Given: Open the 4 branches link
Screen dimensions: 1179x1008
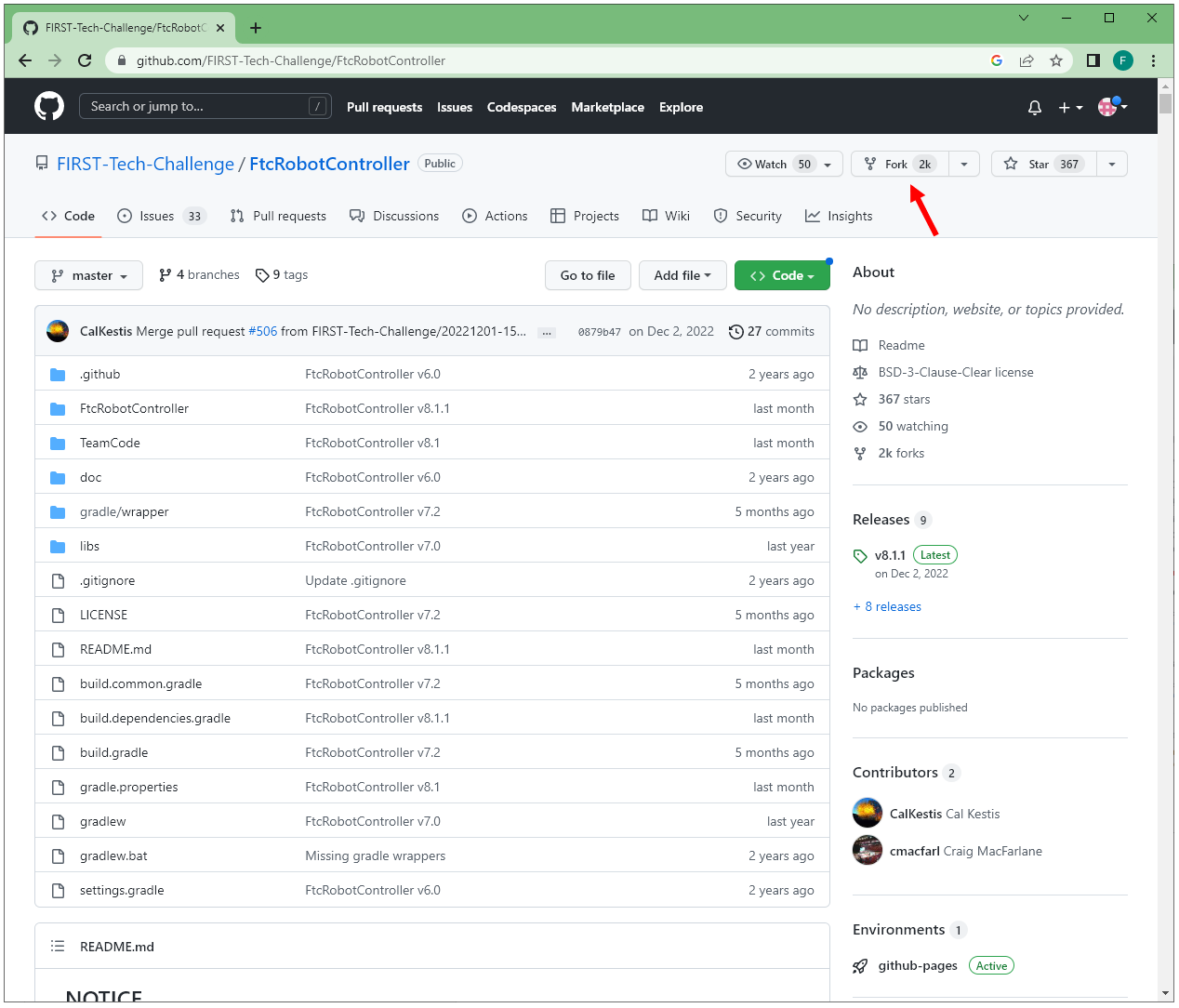Looking at the screenshot, I should pyautogui.click(x=199, y=274).
